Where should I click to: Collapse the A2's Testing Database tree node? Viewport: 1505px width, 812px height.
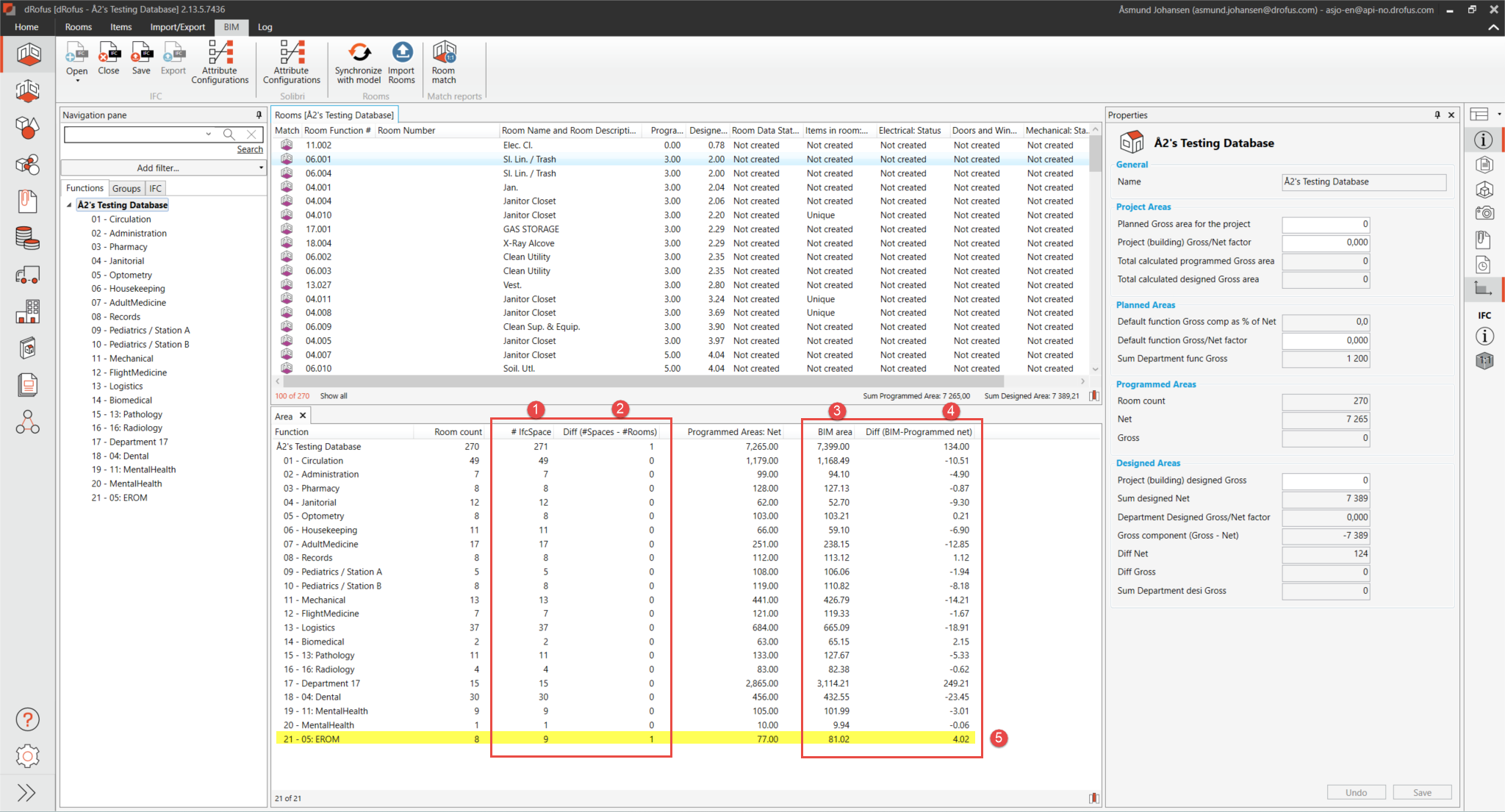[x=69, y=205]
